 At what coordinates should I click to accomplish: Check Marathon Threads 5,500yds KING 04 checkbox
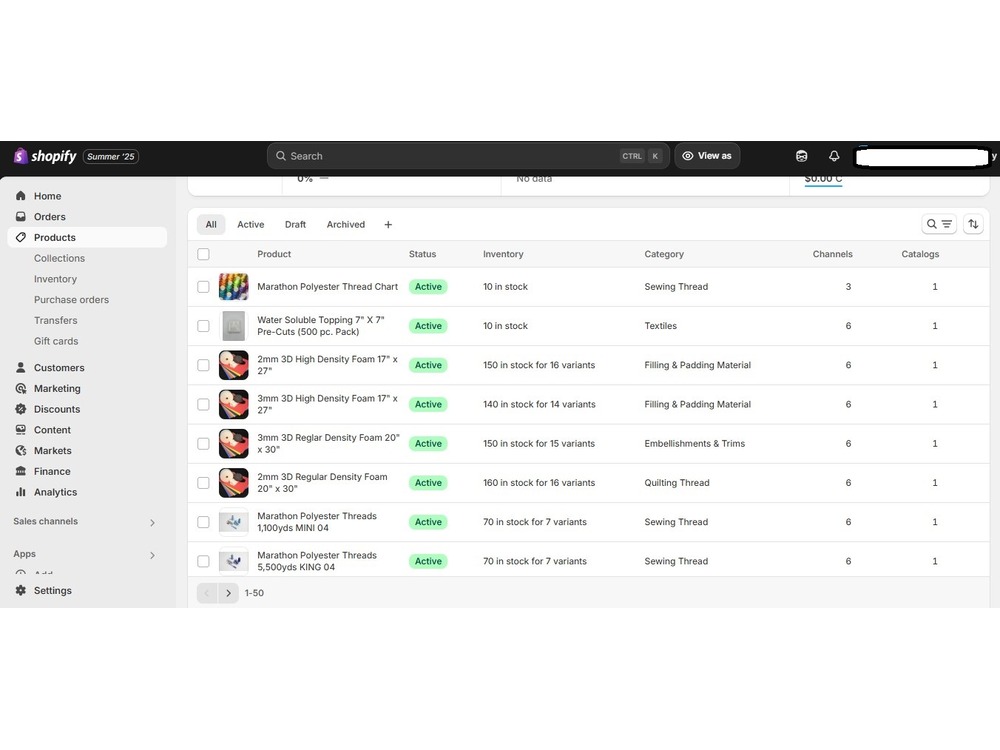[x=203, y=561]
